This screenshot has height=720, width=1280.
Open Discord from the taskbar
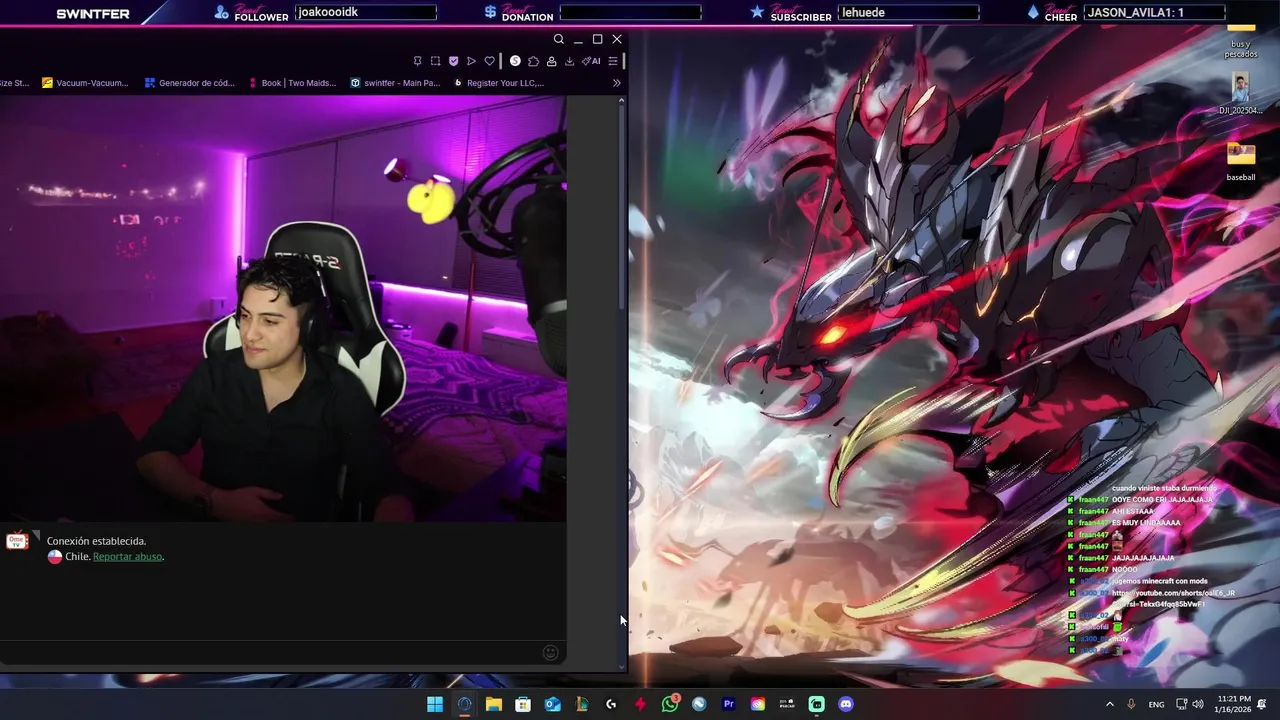pyautogui.click(x=846, y=704)
